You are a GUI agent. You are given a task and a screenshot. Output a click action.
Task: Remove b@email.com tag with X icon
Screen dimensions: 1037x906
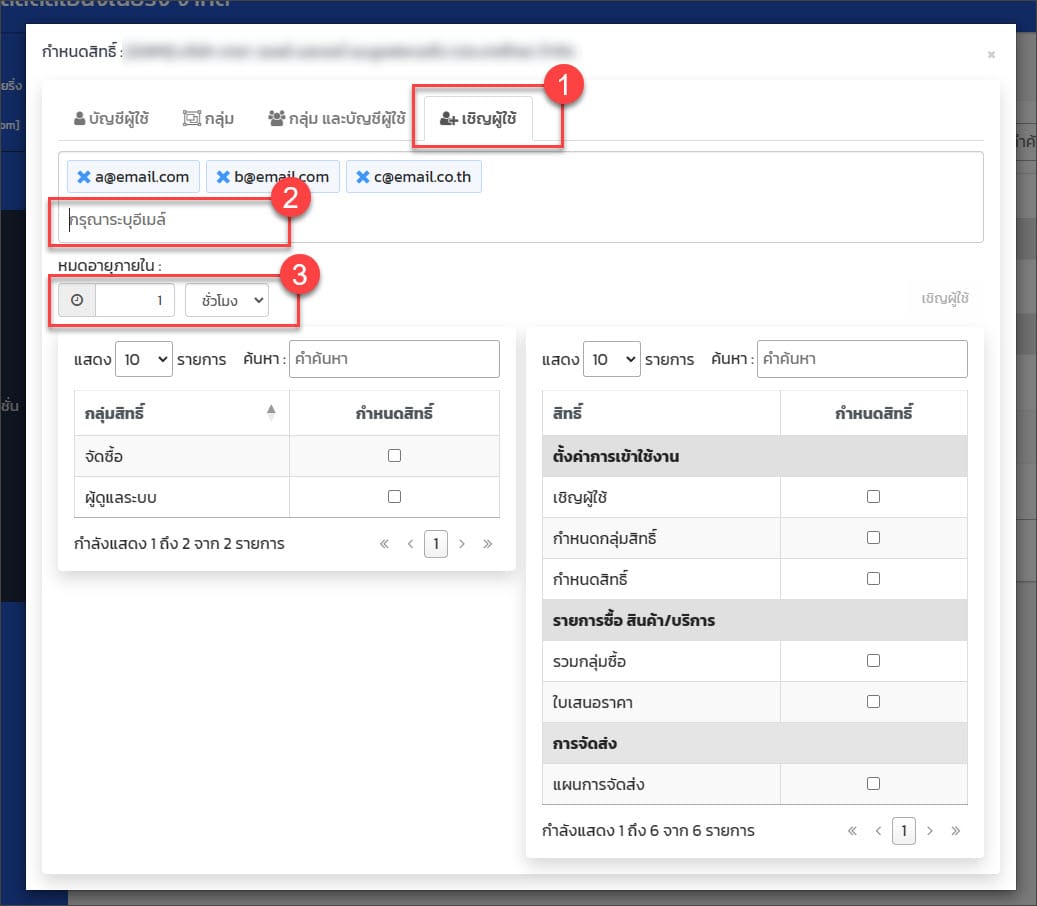click(x=223, y=177)
